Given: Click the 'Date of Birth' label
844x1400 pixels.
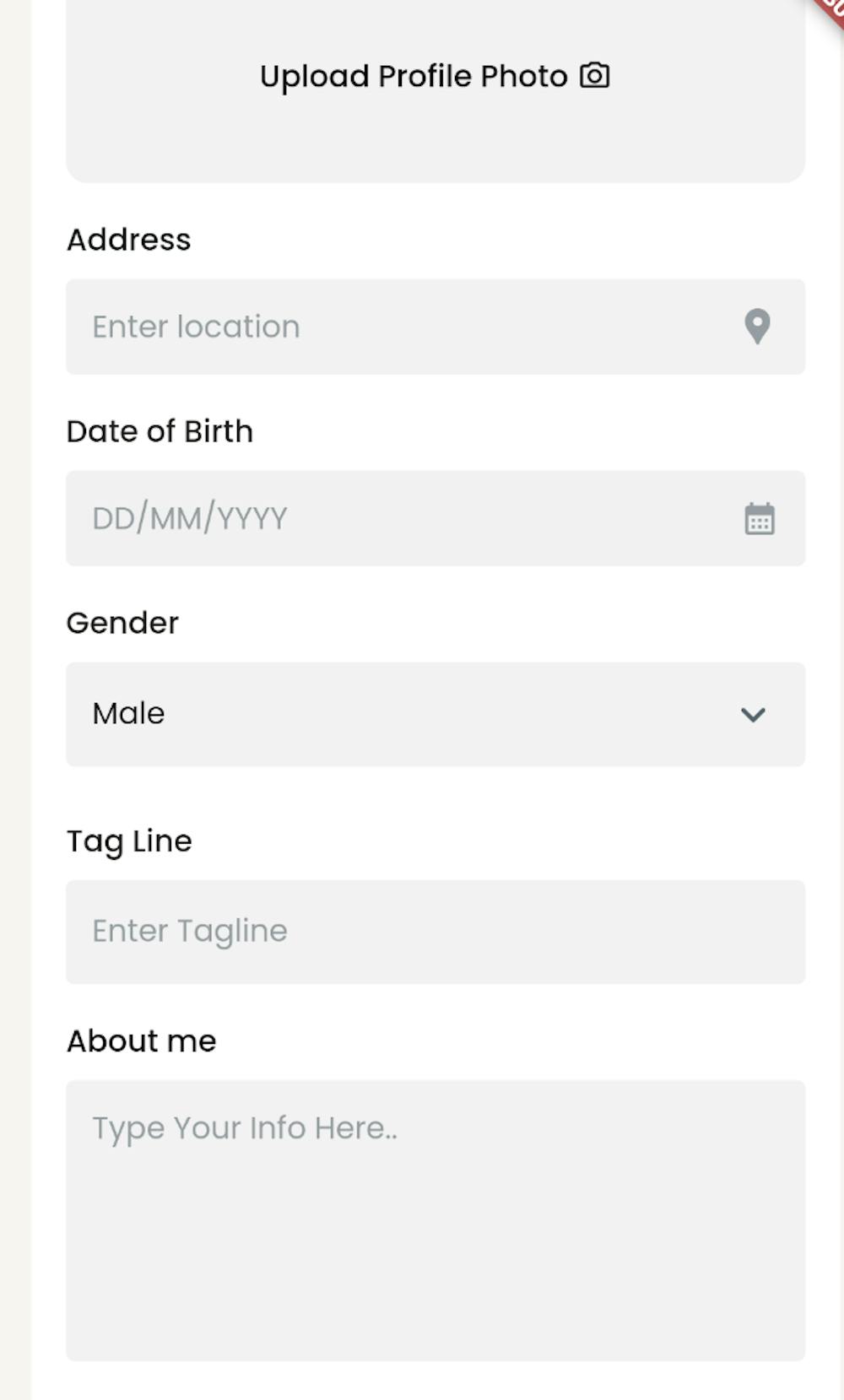Looking at the screenshot, I should [x=160, y=431].
